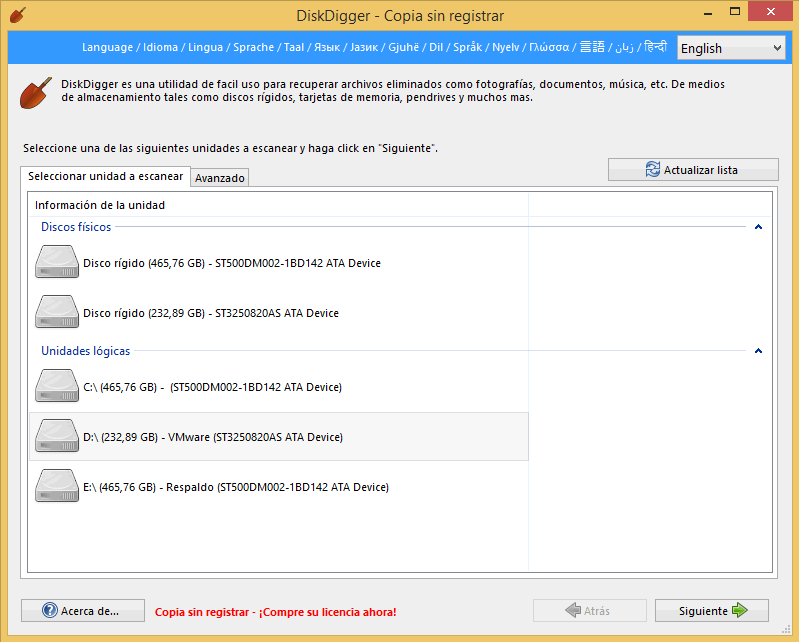Click the 232,89 GB physical disk drive icon
This screenshot has height=642, width=799.
57,312
